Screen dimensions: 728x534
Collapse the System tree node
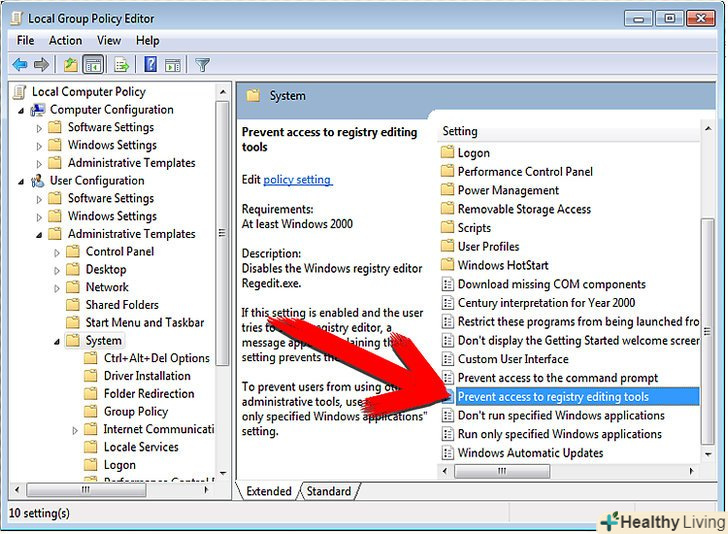point(57,342)
